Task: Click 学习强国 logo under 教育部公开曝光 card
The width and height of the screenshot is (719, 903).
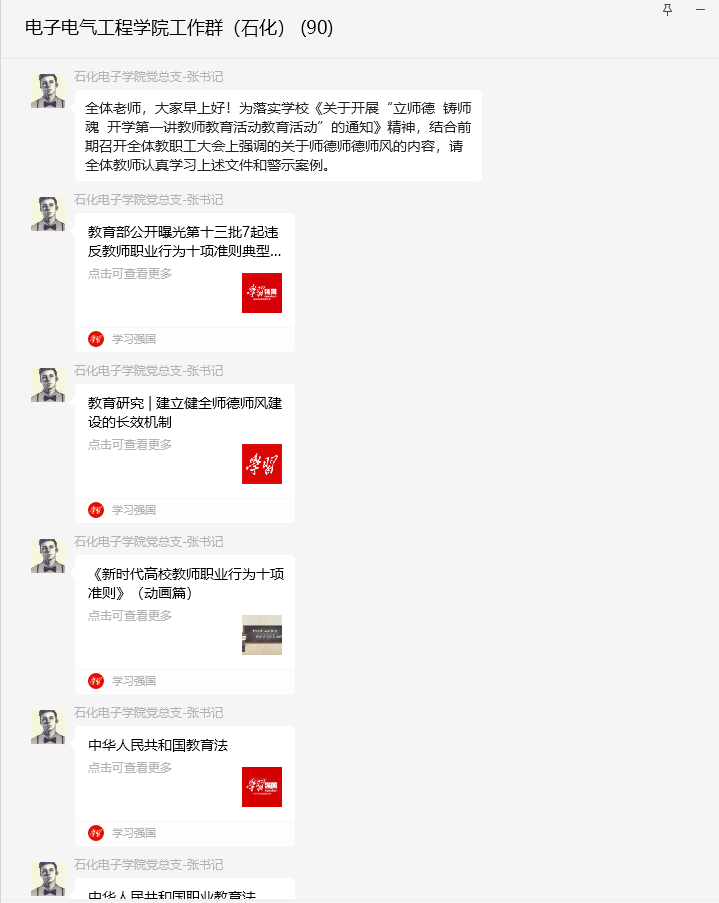Action: tap(96, 339)
